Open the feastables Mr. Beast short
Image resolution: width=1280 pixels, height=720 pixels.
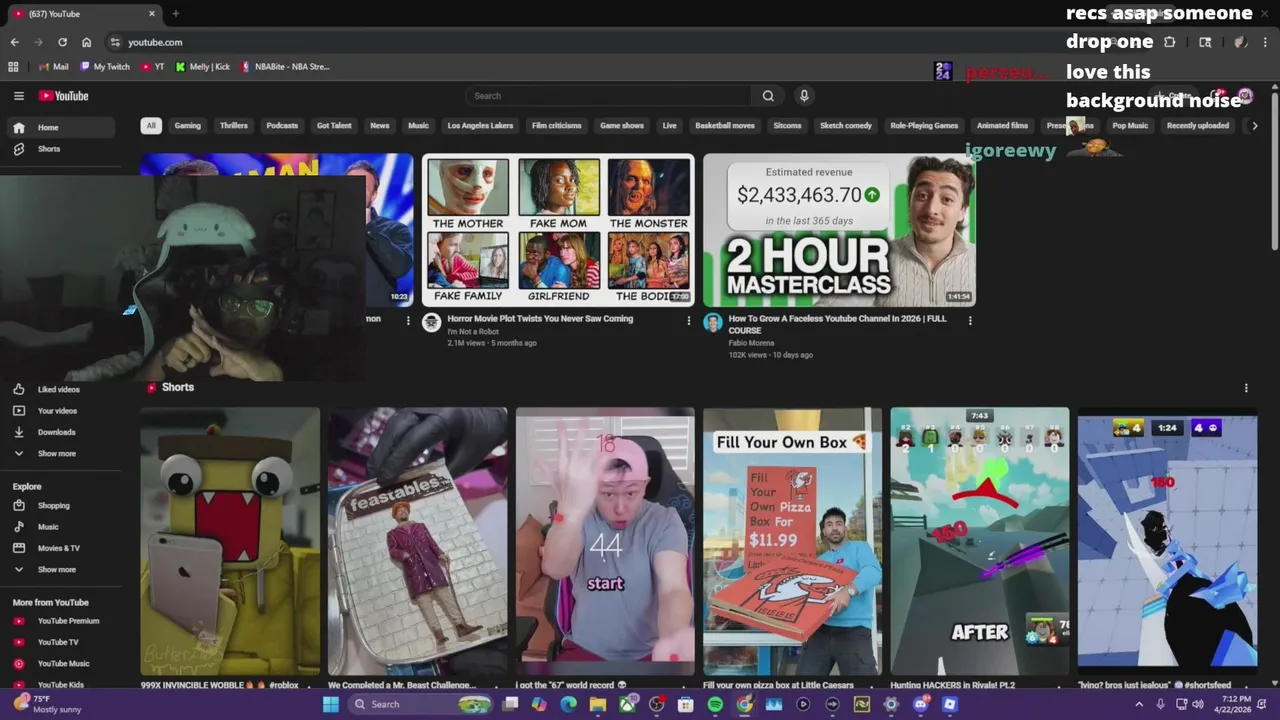tap(417, 541)
